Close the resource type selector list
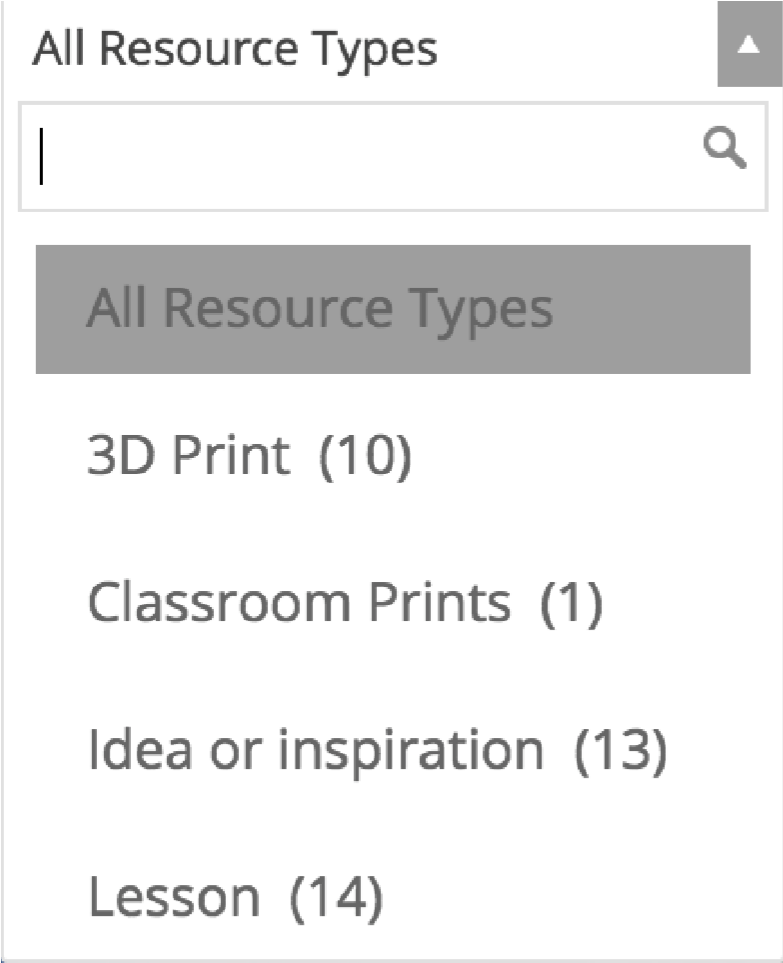Screen dimensions: 783x963 [749, 44]
